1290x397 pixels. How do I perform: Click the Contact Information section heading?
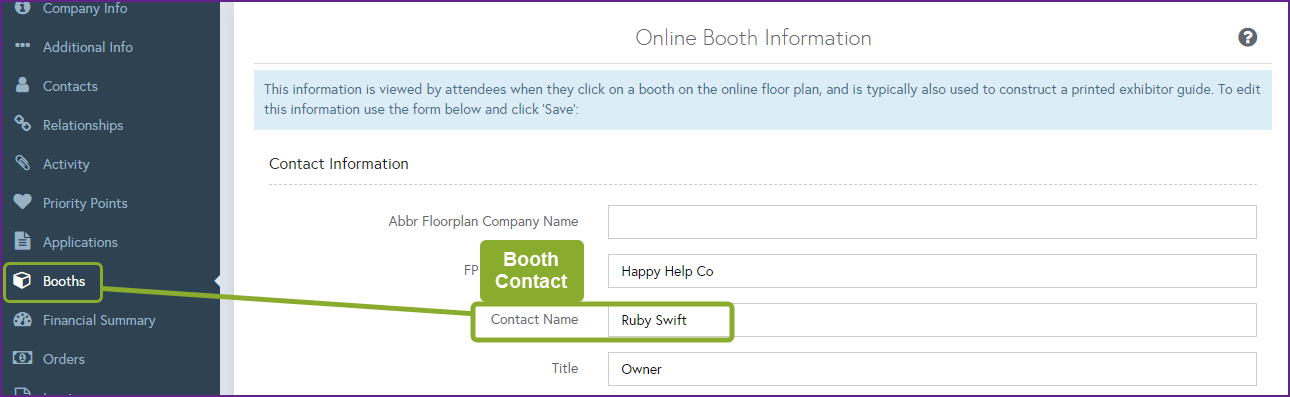(339, 163)
